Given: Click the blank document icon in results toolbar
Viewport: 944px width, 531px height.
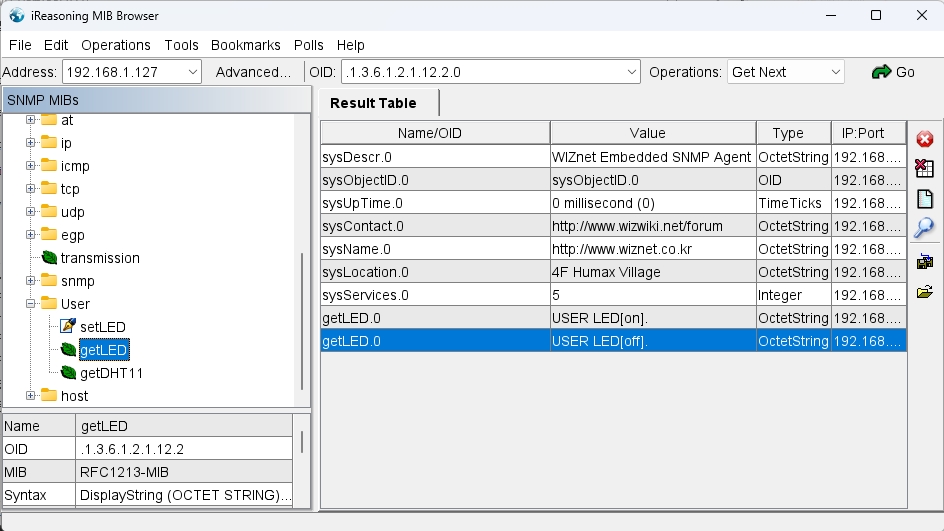Looking at the screenshot, I should point(924,198).
